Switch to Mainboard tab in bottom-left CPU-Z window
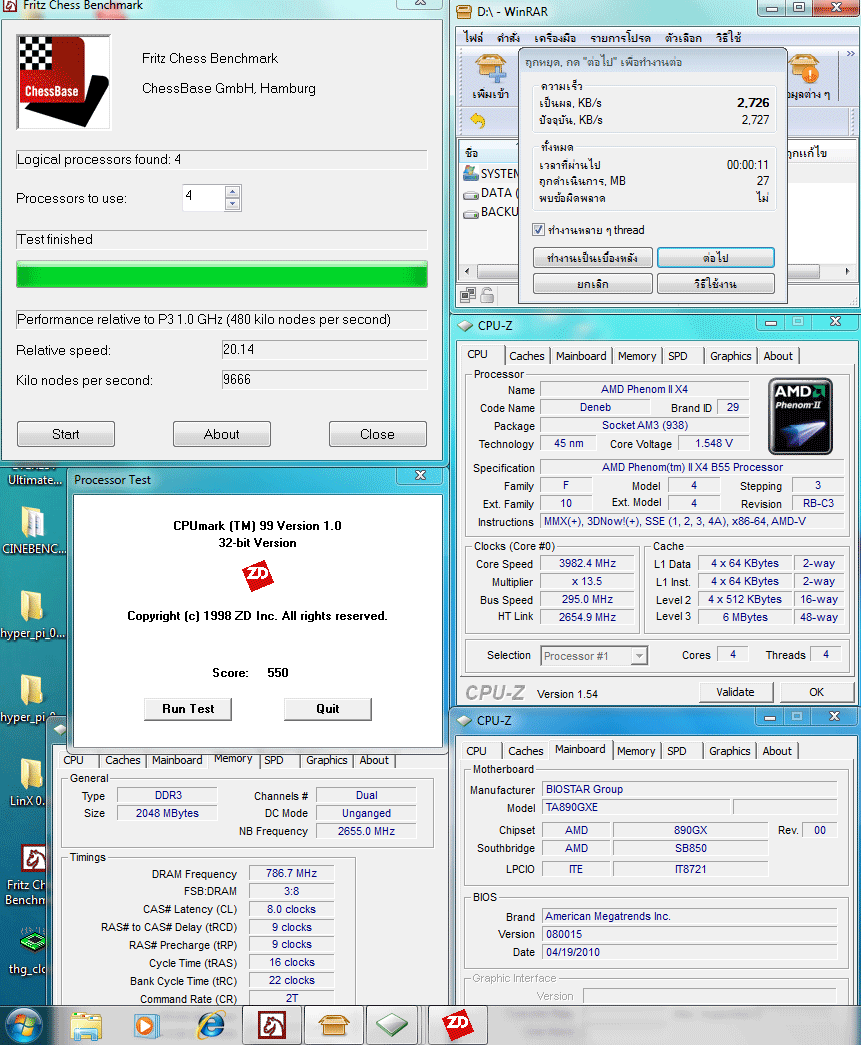 [177, 760]
